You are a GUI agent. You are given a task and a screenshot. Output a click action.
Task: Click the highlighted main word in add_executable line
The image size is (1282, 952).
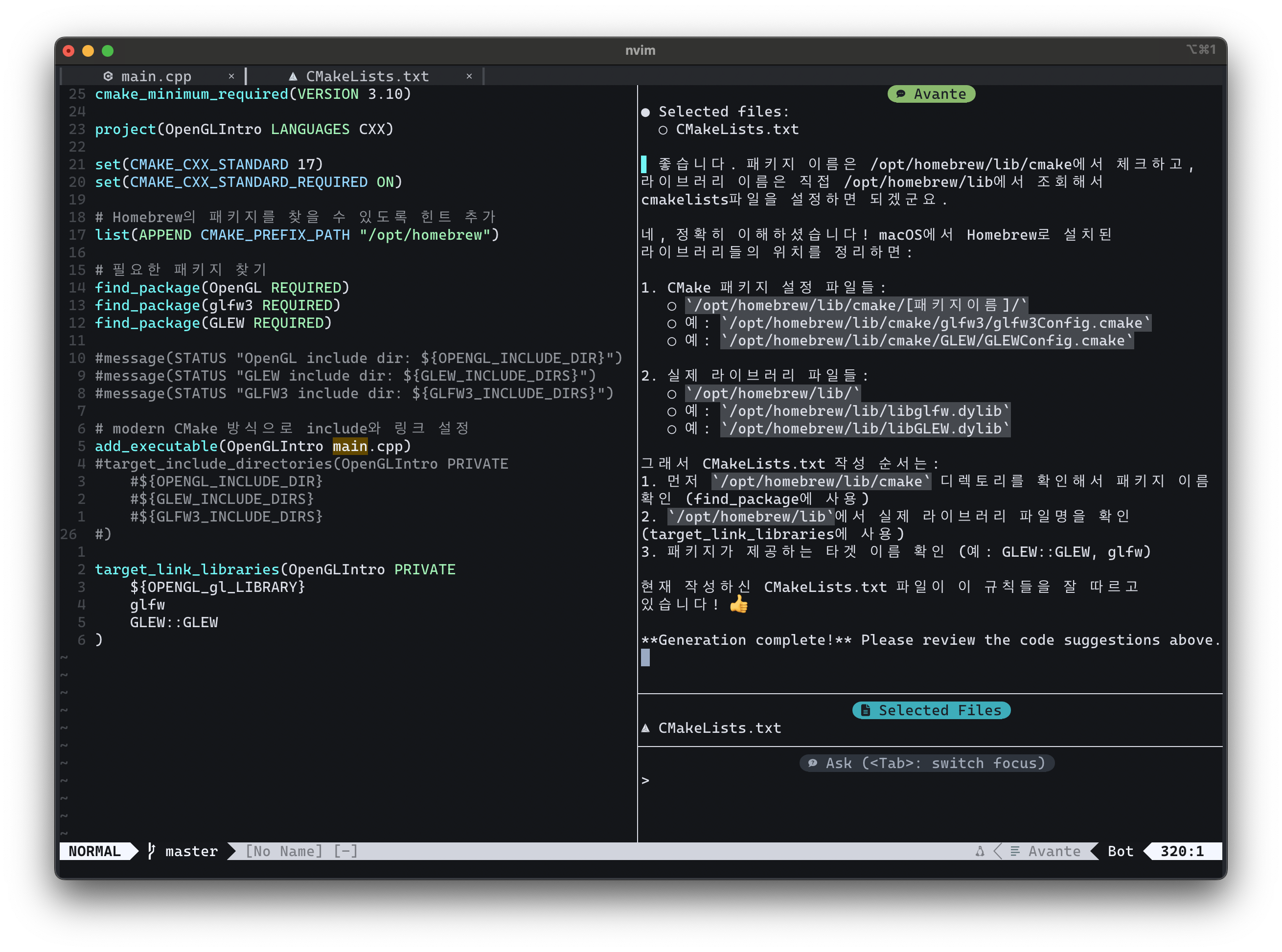point(350,446)
